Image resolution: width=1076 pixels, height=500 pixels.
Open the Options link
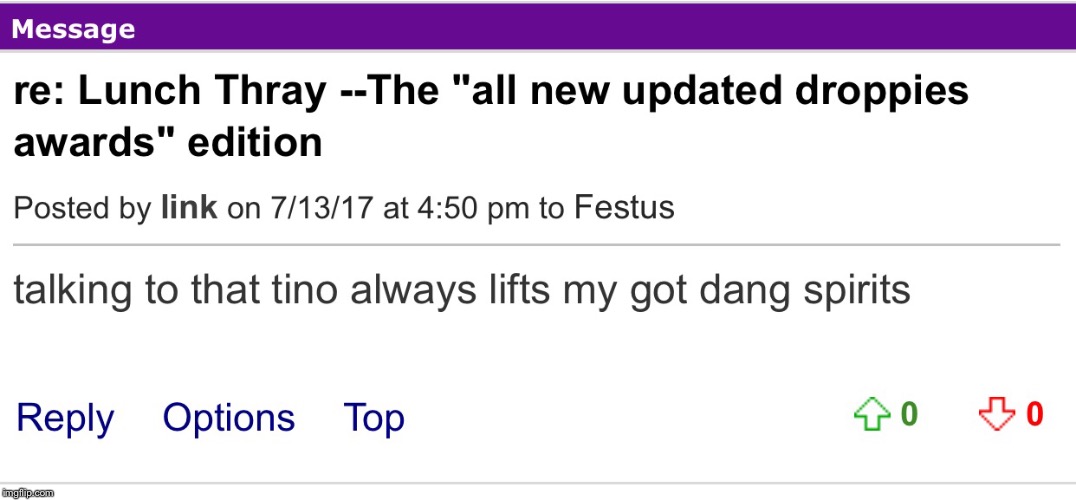pos(228,418)
